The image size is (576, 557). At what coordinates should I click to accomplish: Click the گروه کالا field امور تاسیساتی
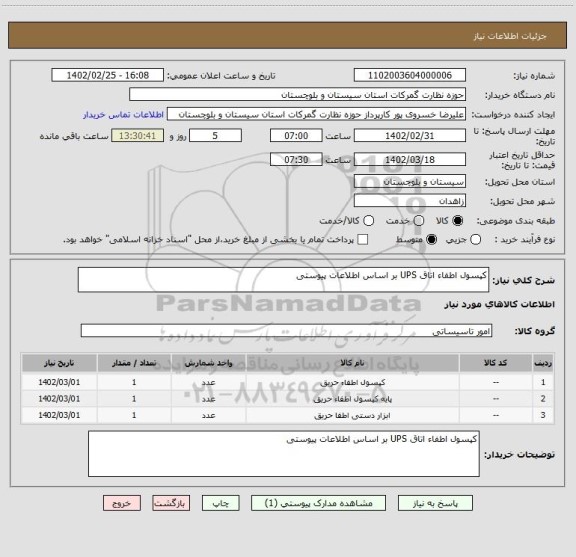pos(286,331)
